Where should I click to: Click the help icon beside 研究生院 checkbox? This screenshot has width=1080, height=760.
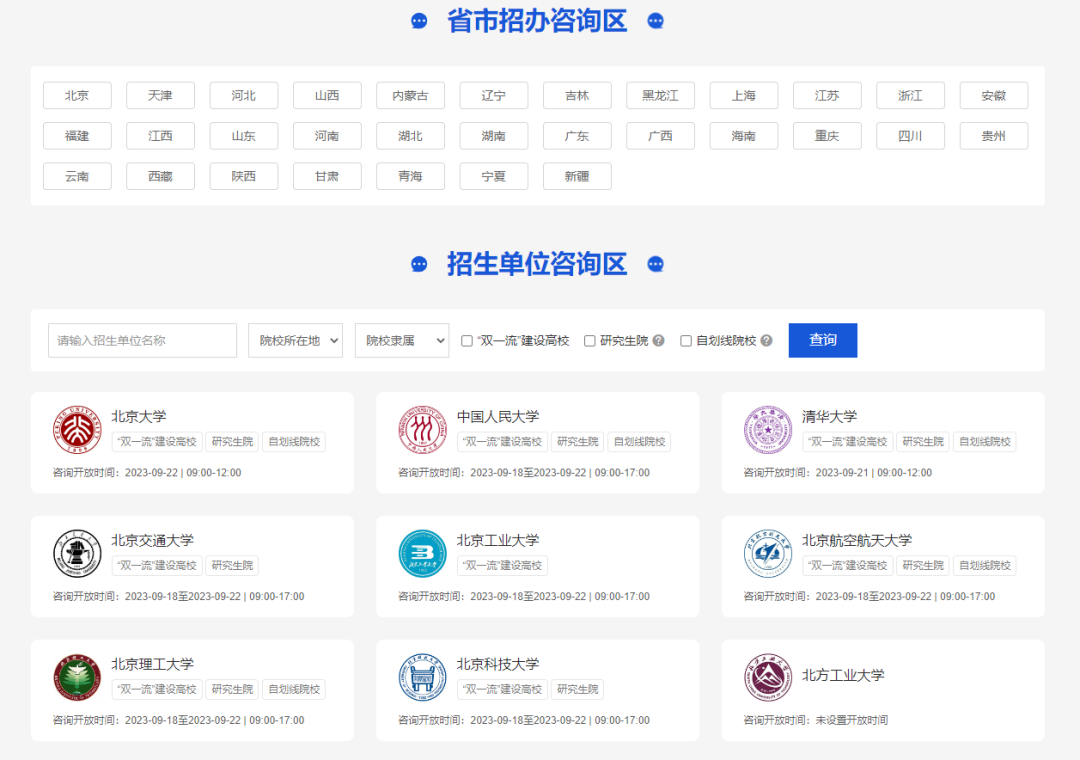658,340
